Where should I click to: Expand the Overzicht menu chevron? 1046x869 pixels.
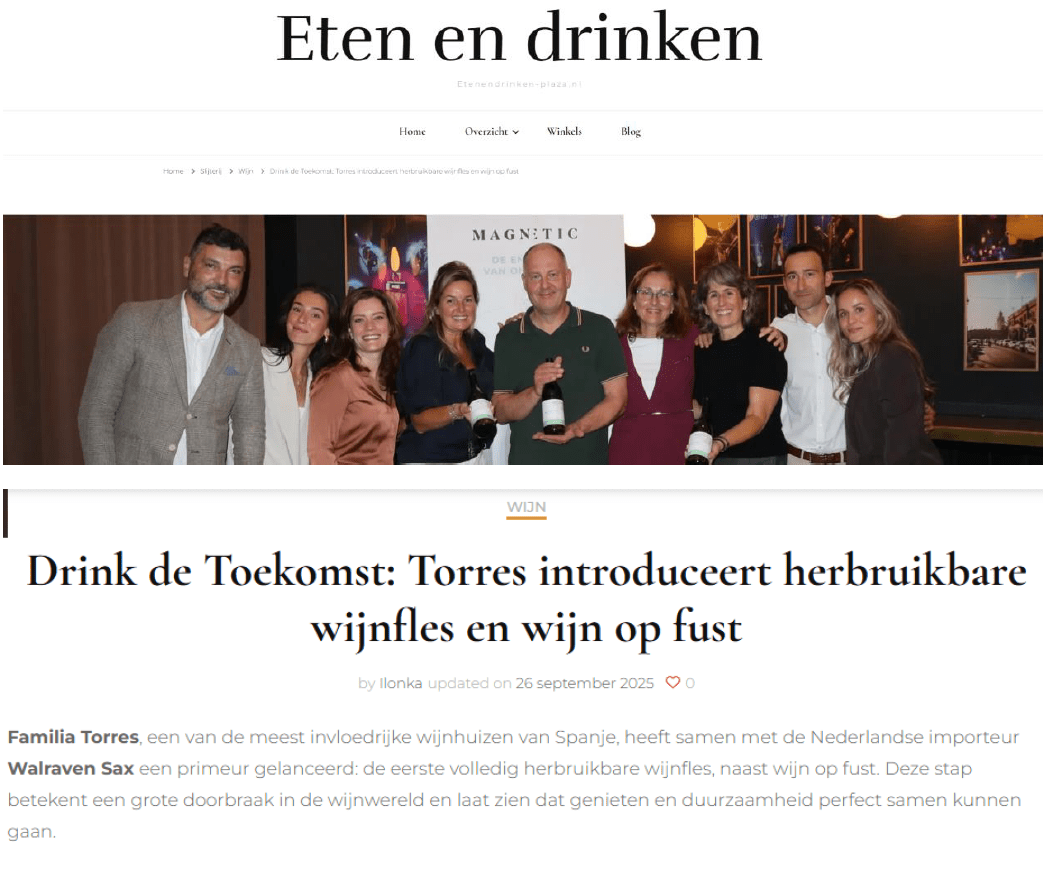(516, 132)
